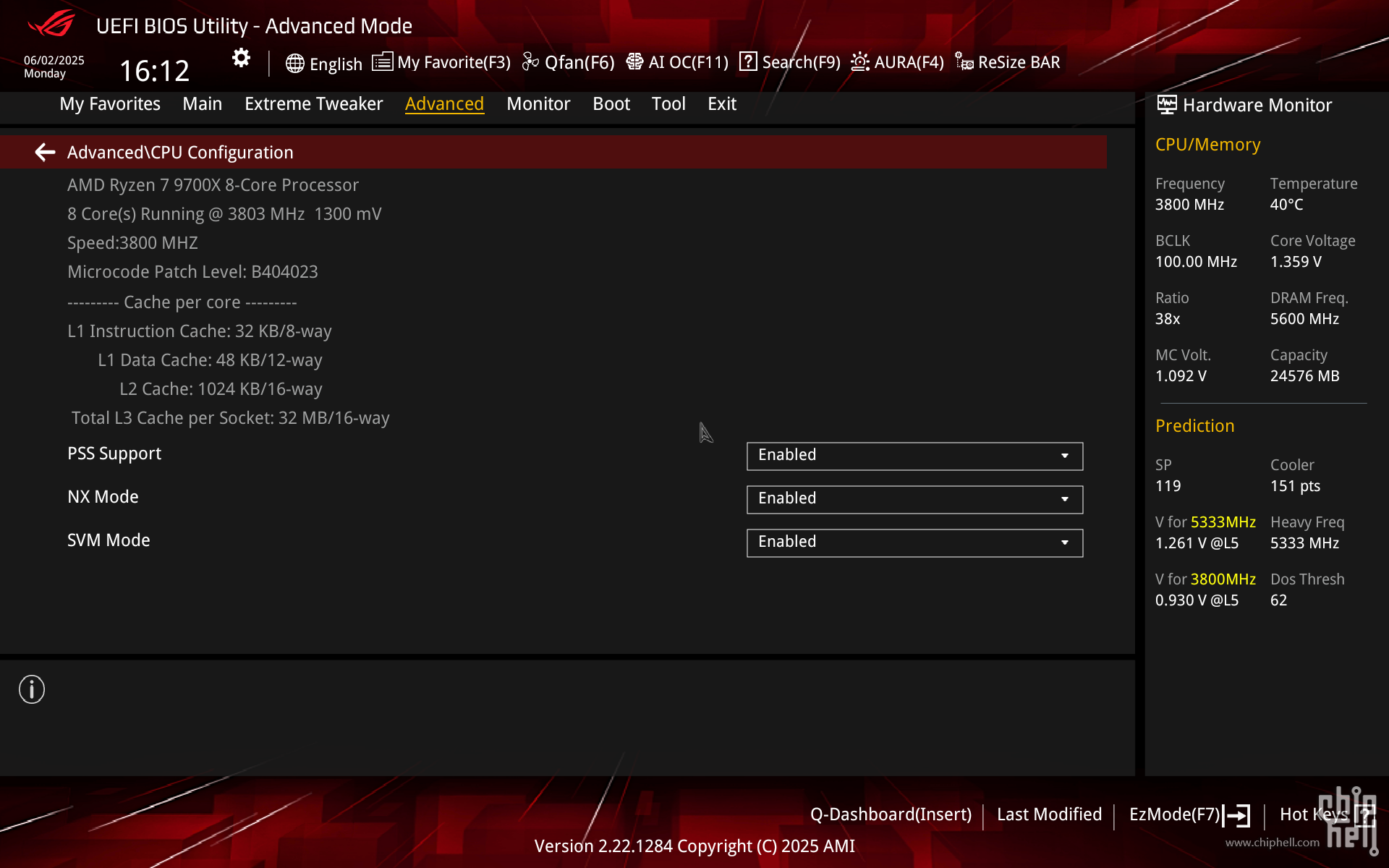This screenshot has width=1389, height=868.
Task: Go to the Monitor tab
Action: (538, 103)
